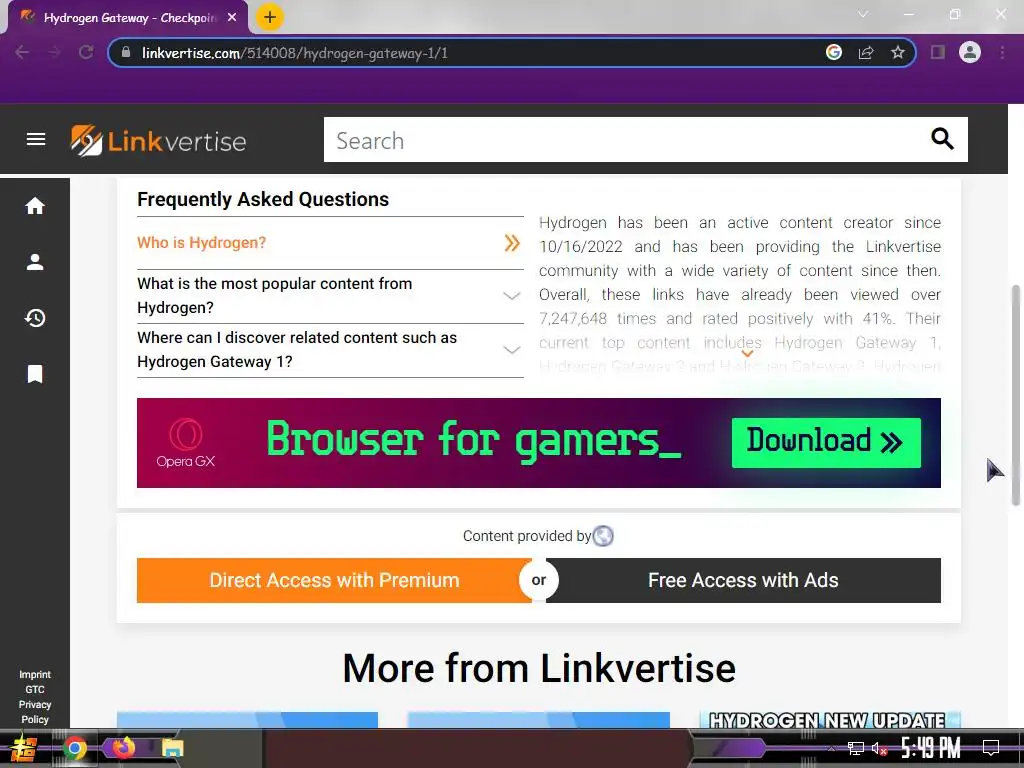Image resolution: width=1024 pixels, height=768 pixels.
Task: Click the muted volume tray icon
Action: 879,748
